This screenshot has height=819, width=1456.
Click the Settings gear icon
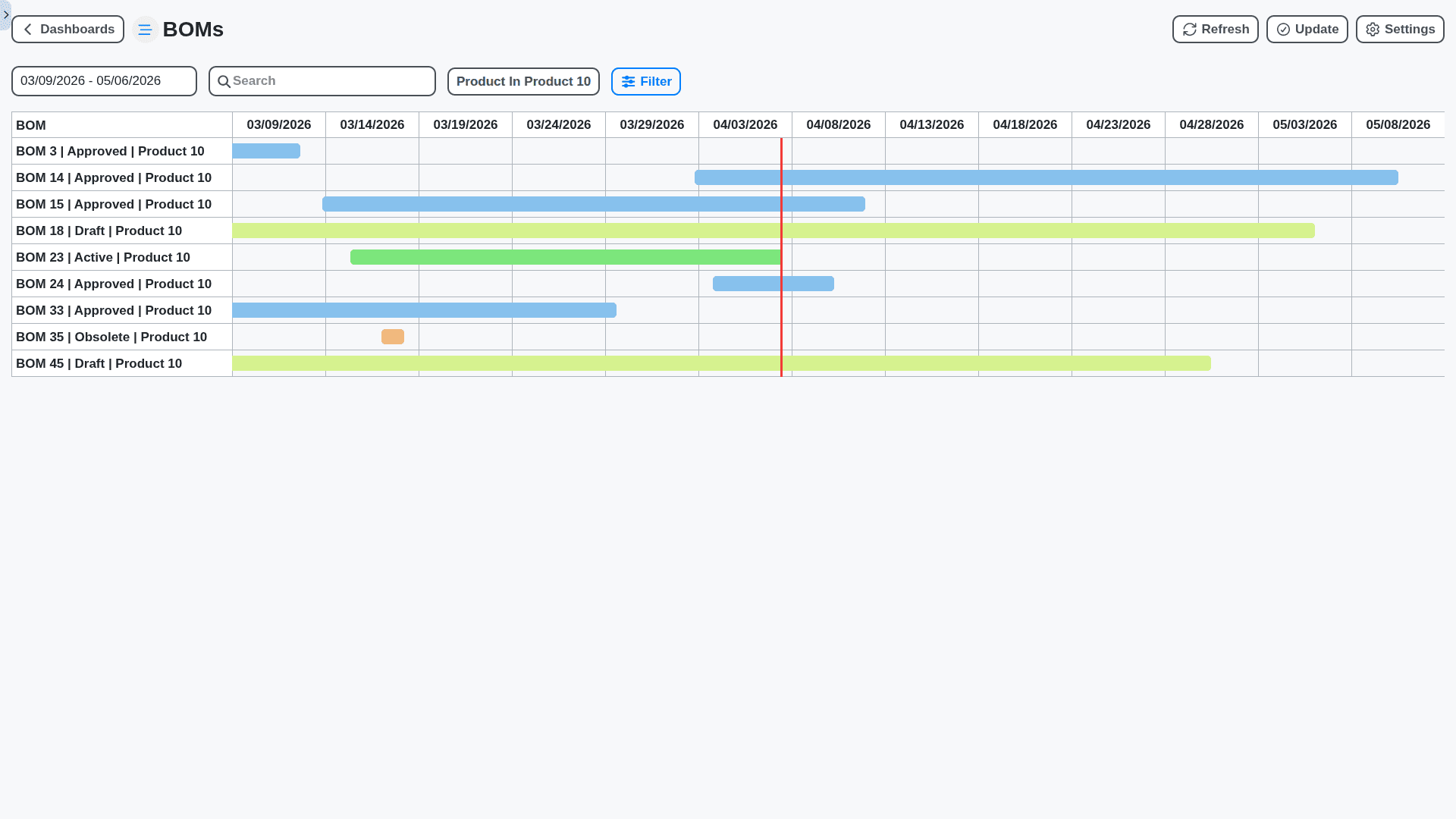pyautogui.click(x=1373, y=29)
